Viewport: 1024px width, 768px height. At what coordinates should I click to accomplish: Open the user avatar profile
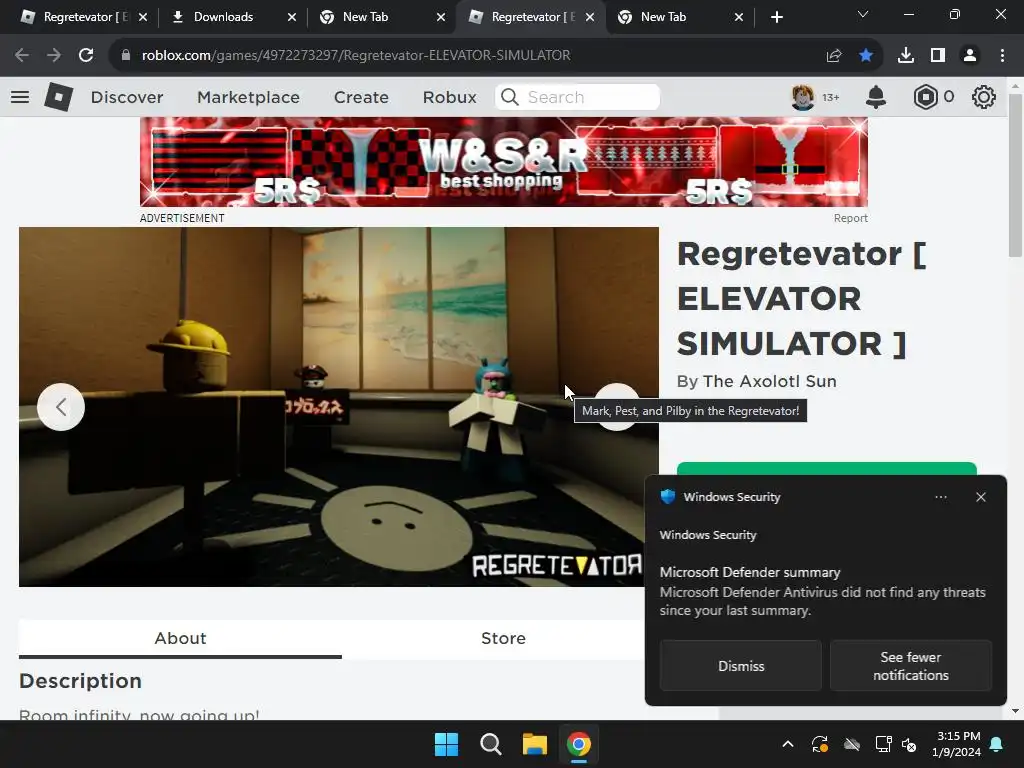[x=803, y=97]
